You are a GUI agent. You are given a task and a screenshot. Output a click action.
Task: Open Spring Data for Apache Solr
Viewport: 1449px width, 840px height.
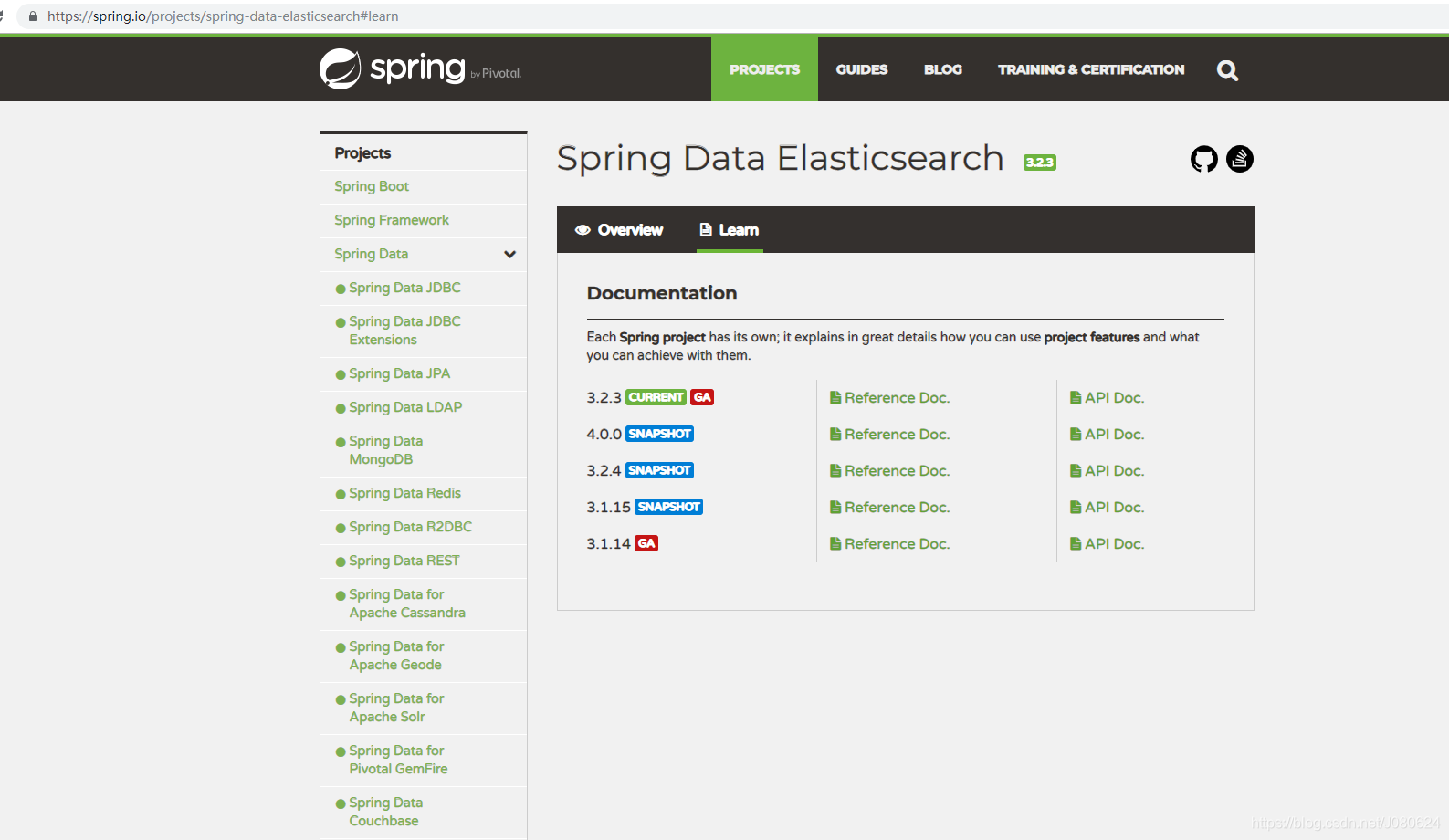point(396,708)
